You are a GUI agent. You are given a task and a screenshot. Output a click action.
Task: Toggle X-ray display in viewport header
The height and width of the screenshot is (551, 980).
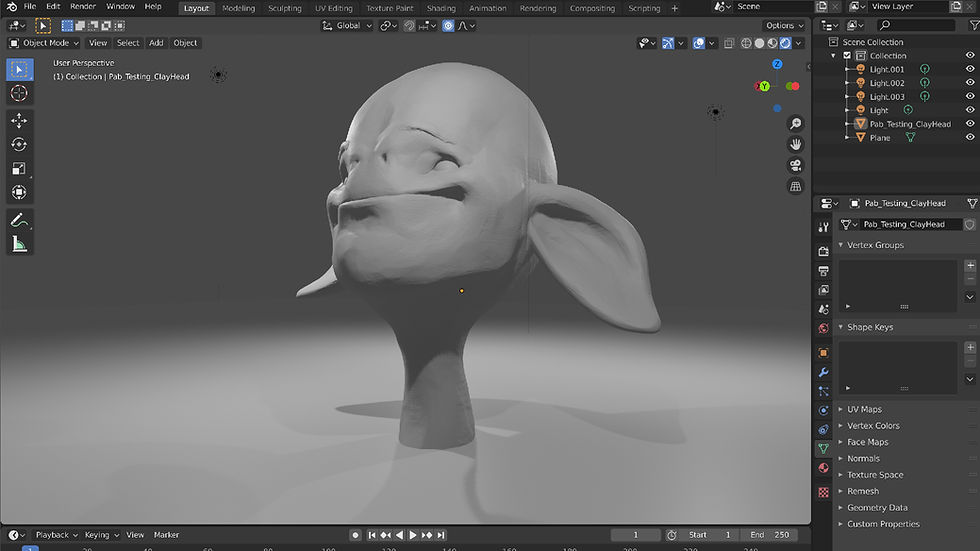(x=729, y=43)
